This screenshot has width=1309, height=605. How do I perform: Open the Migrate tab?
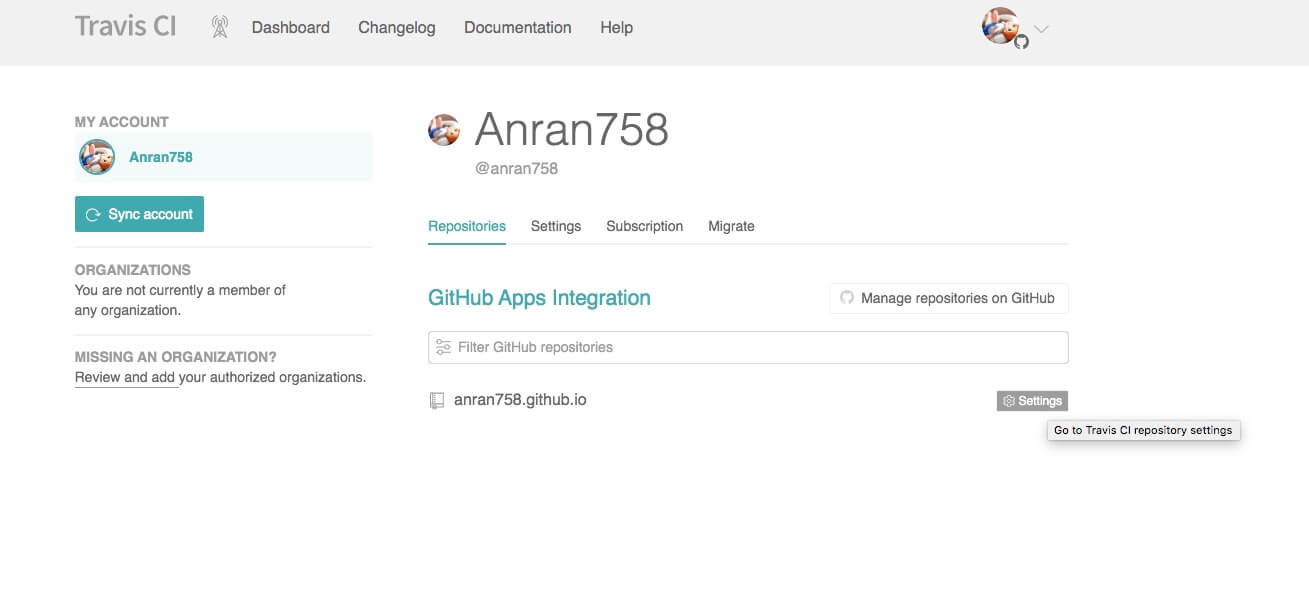(x=731, y=226)
